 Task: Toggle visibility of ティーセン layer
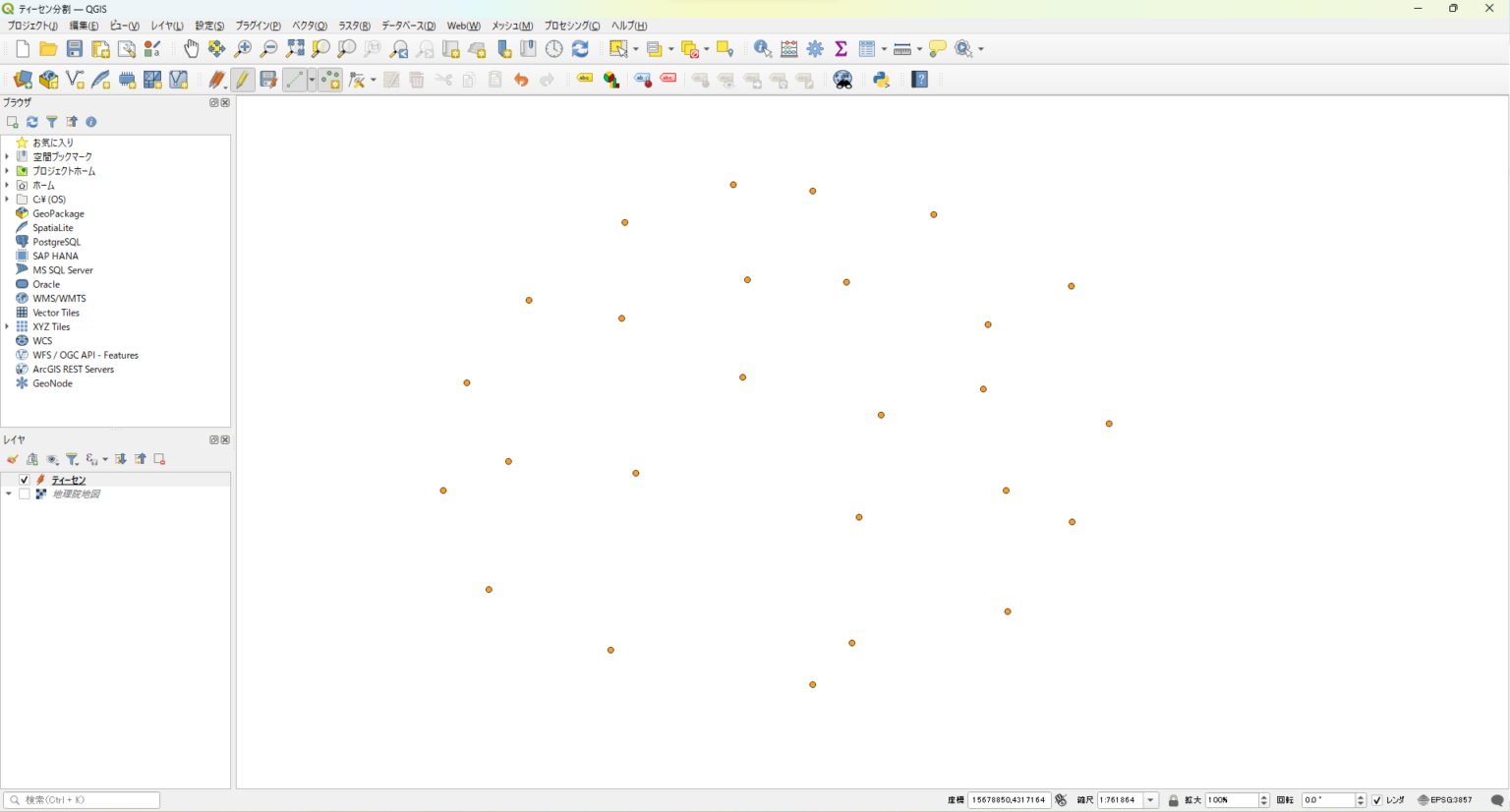[x=25, y=480]
